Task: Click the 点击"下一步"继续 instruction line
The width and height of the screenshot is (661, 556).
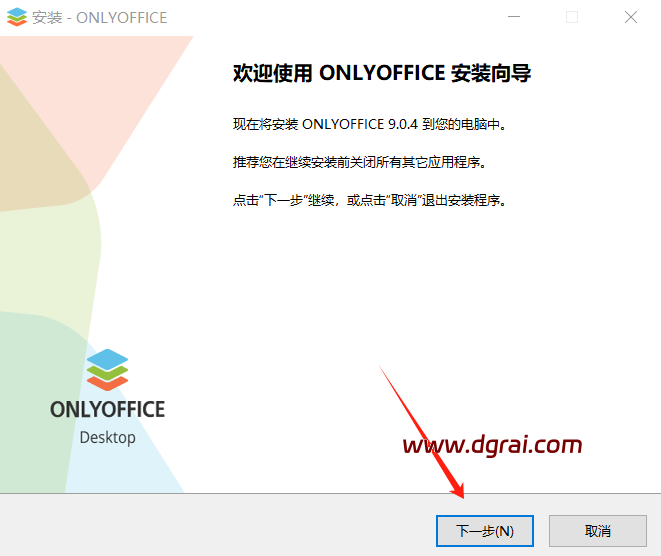Action: [370, 200]
